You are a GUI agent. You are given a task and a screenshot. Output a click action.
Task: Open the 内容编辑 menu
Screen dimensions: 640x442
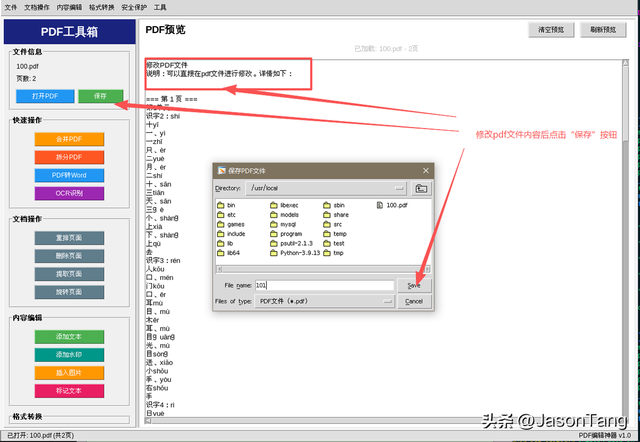[69, 7]
